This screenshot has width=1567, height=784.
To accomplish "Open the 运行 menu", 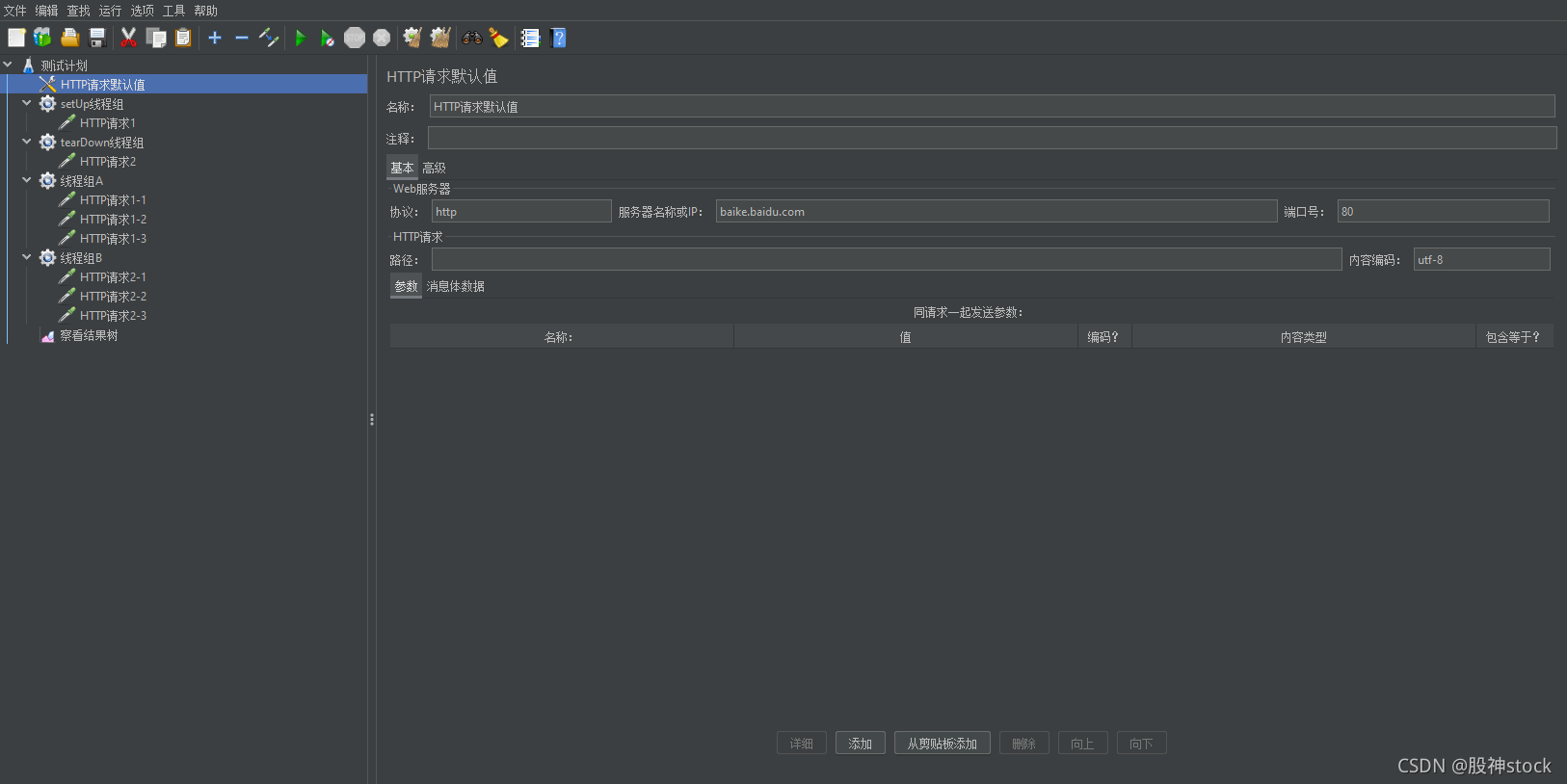I will [x=111, y=11].
